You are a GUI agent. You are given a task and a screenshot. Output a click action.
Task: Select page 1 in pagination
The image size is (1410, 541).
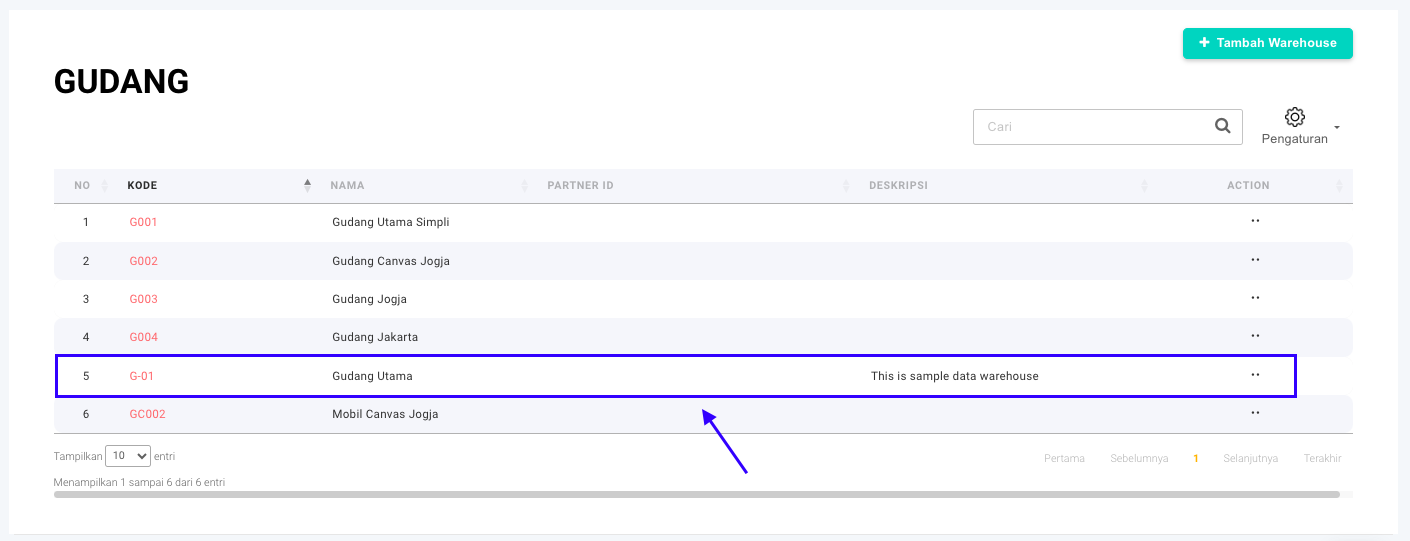[x=1195, y=459]
